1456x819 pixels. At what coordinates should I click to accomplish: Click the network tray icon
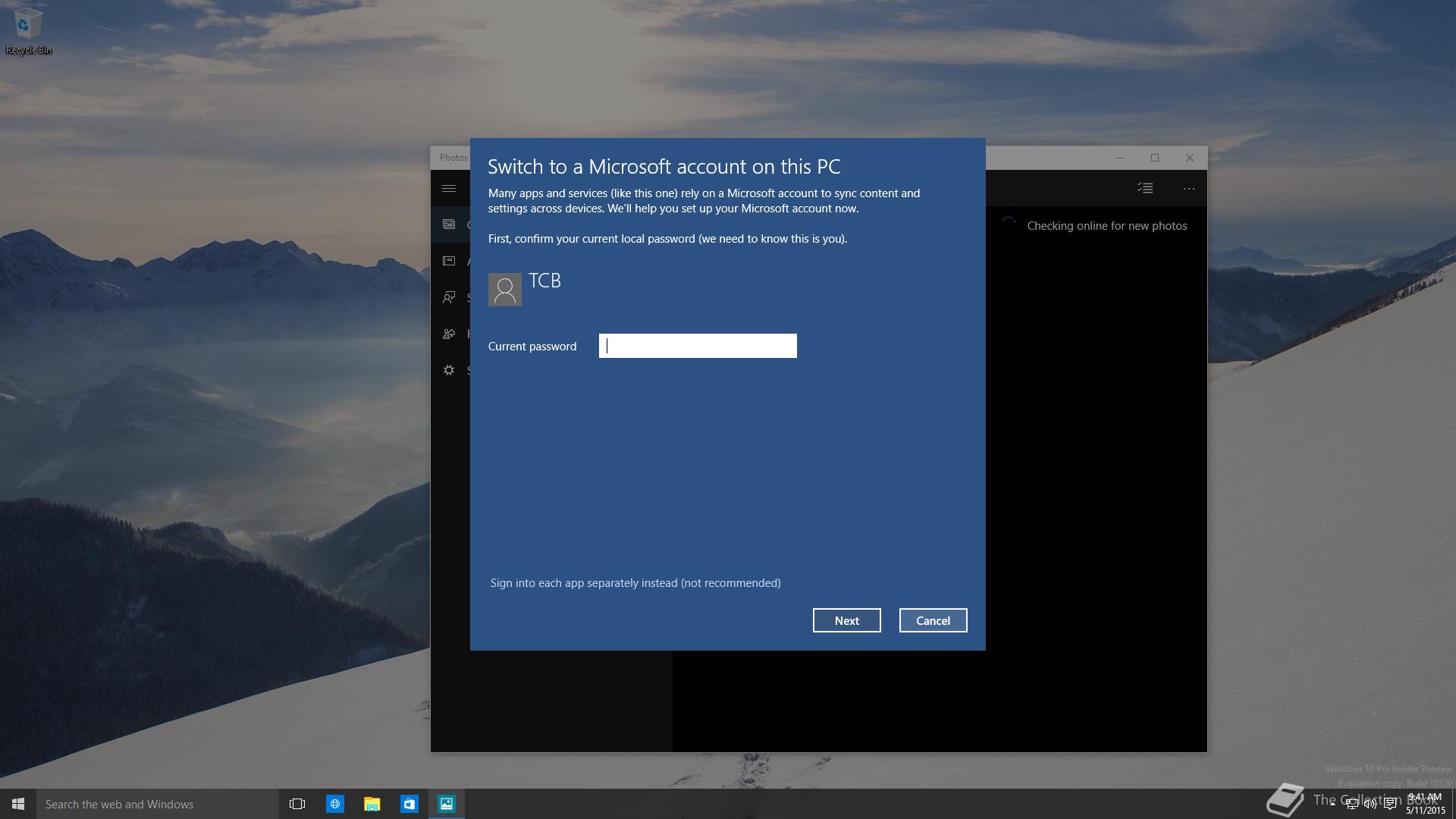tap(1351, 804)
